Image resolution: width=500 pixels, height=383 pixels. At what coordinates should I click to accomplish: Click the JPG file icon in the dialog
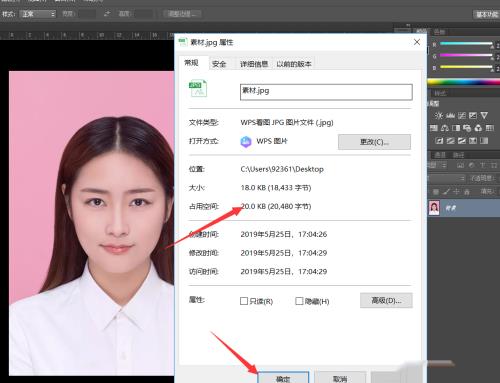[198, 88]
